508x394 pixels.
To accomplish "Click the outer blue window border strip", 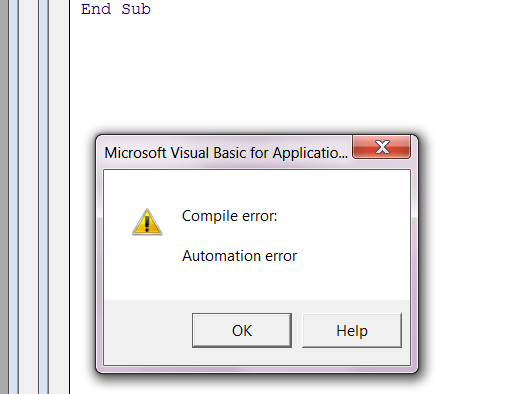I will click(13, 197).
